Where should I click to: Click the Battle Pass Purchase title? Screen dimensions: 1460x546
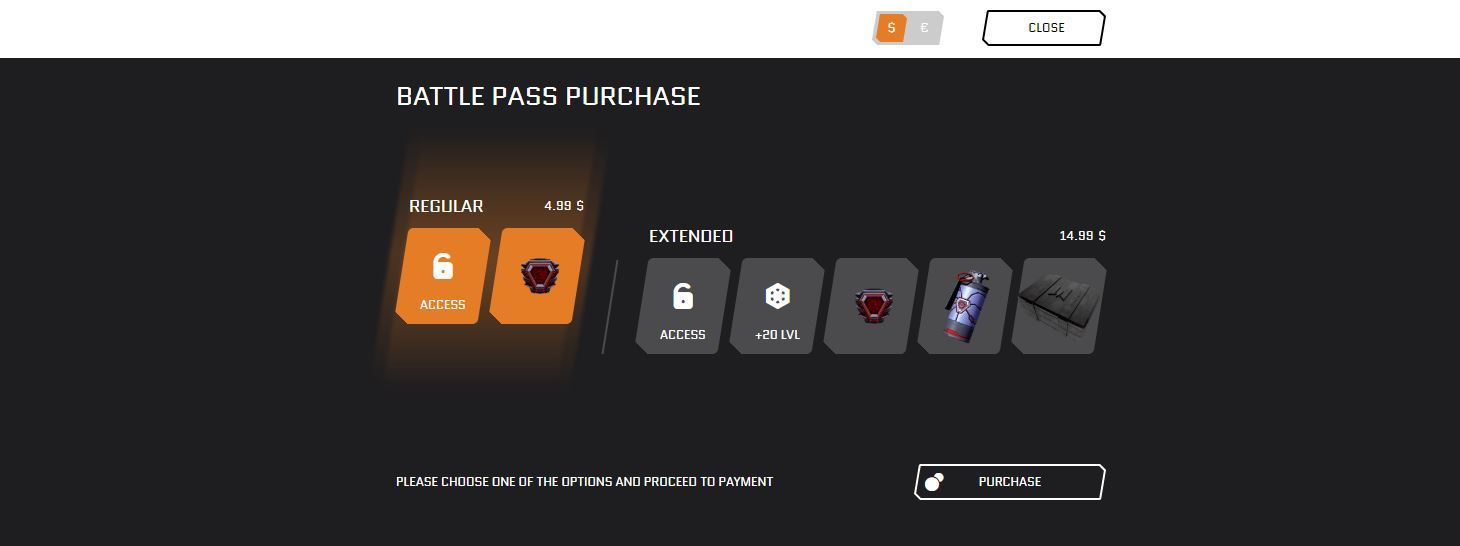click(x=548, y=96)
